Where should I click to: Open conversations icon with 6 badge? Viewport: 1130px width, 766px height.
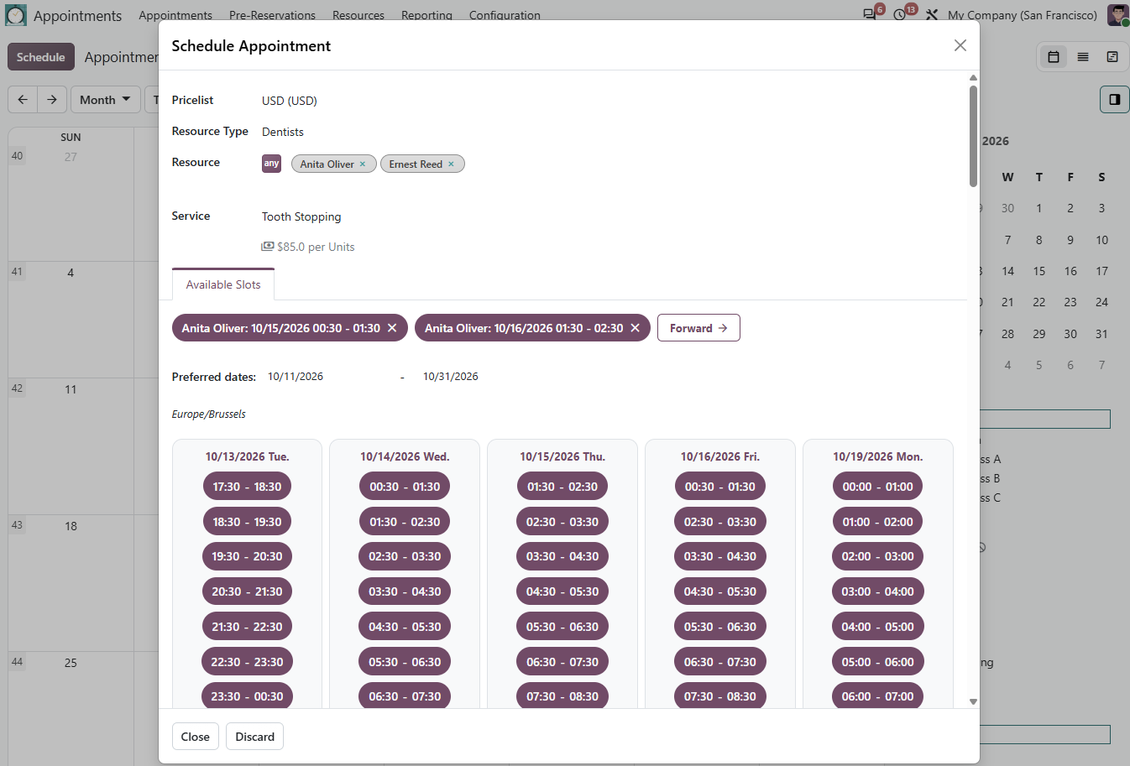click(x=870, y=14)
